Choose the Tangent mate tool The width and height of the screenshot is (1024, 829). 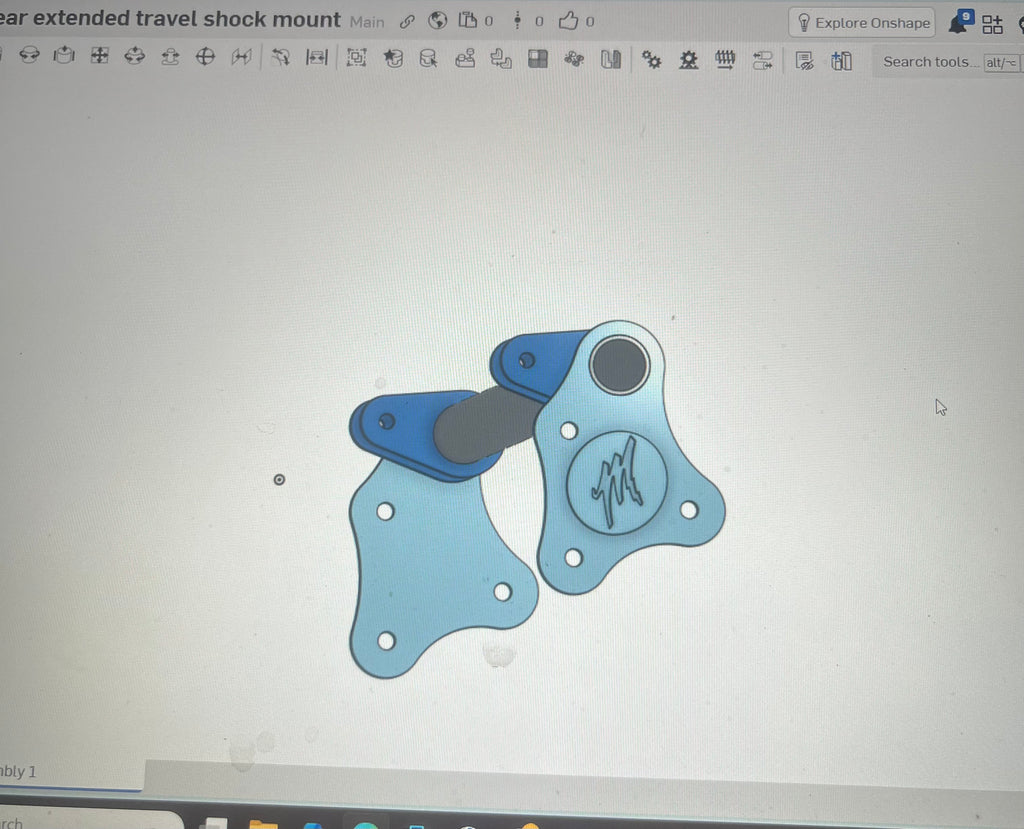pos(281,58)
